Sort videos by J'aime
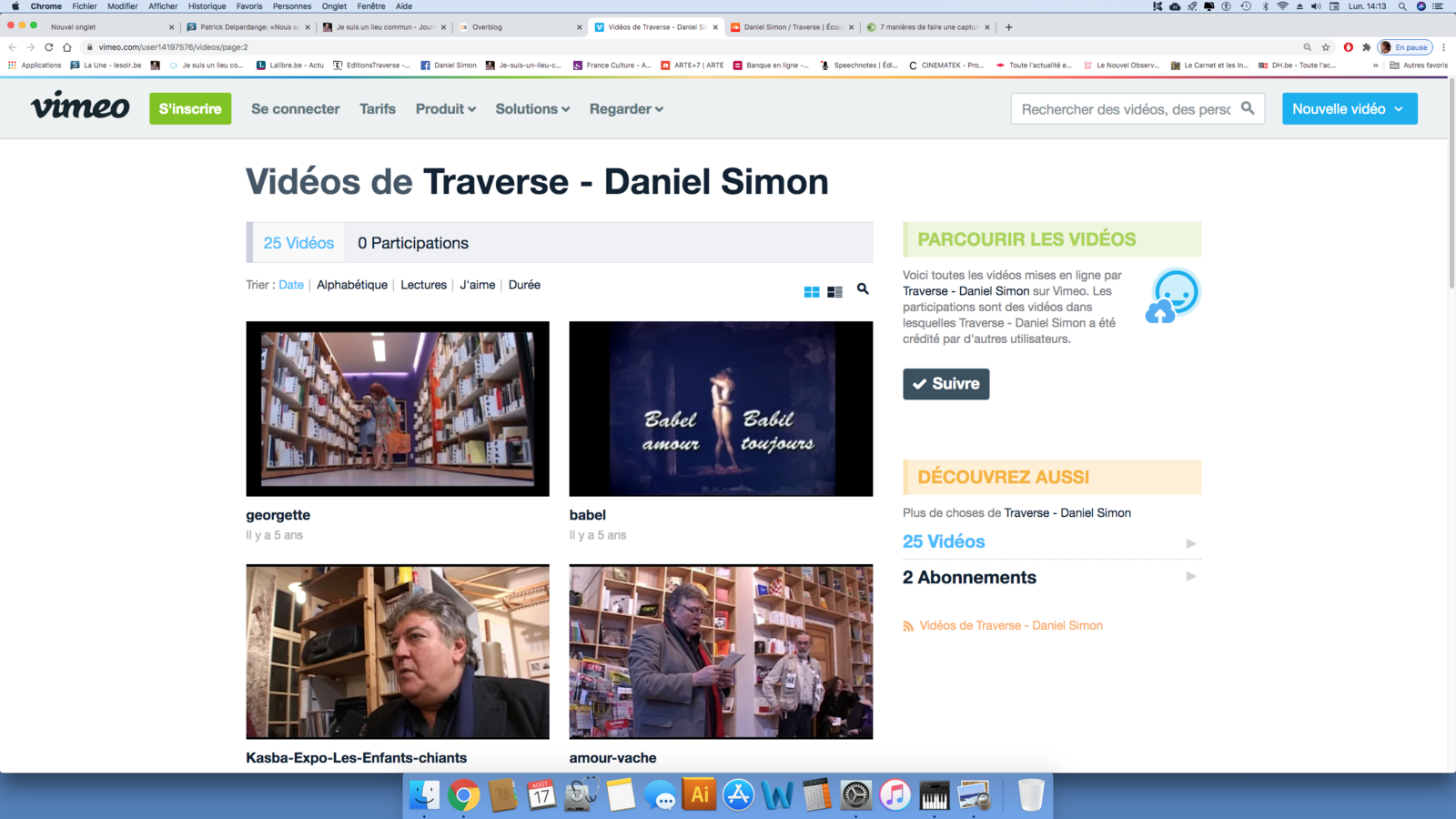This screenshot has width=1456, height=819. tap(477, 285)
